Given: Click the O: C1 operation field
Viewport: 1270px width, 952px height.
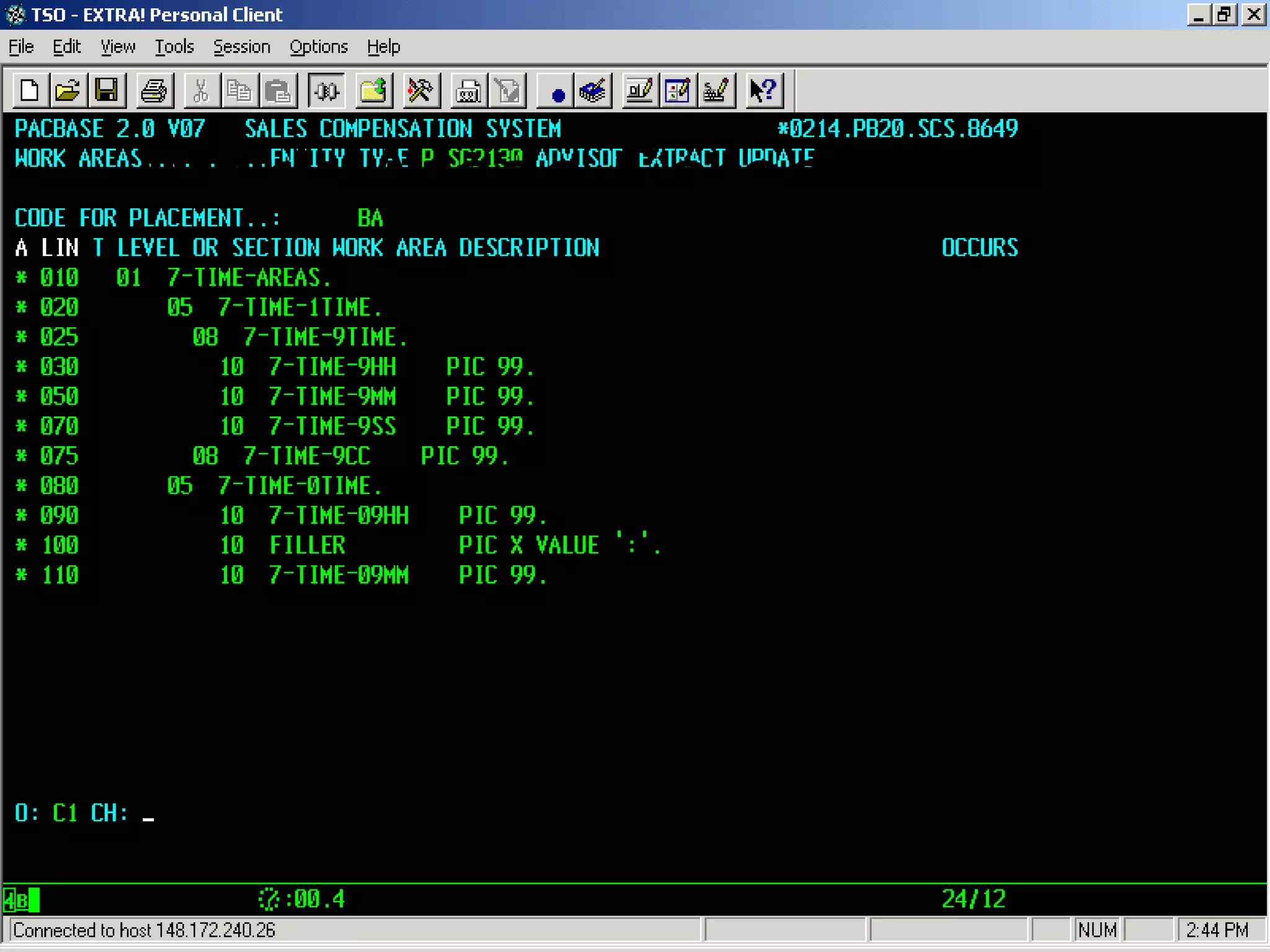Looking at the screenshot, I should (65, 813).
